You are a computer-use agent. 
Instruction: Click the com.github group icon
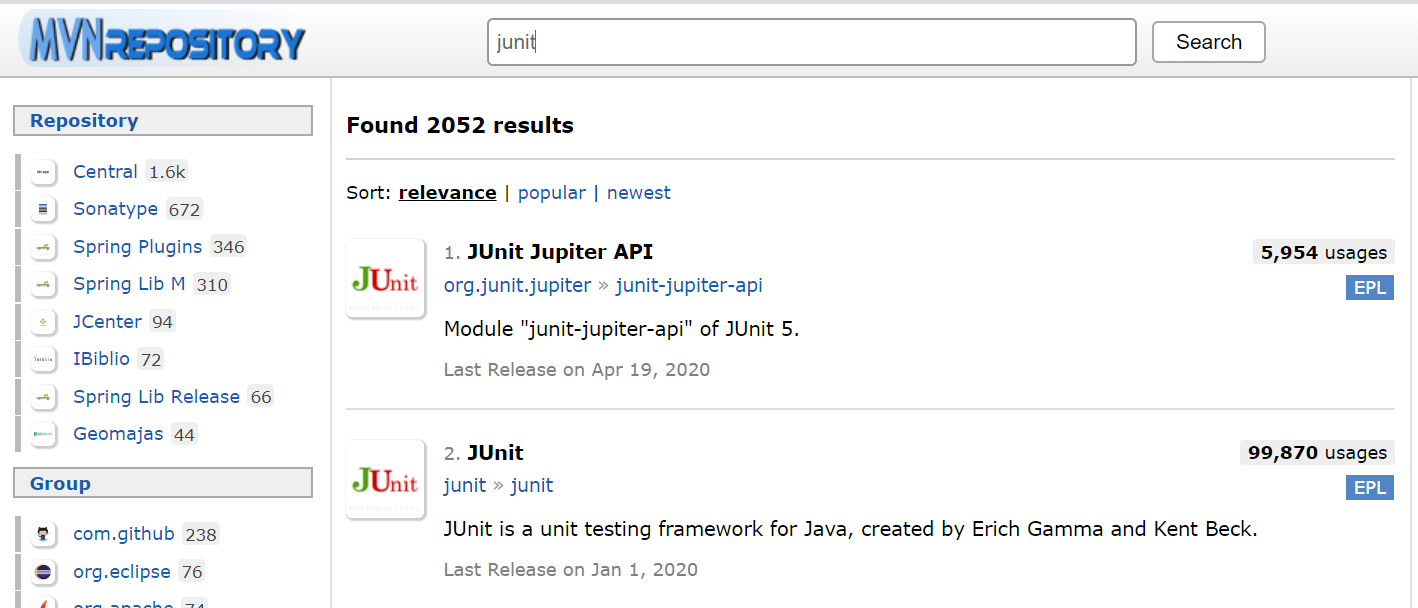[x=43, y=534]
